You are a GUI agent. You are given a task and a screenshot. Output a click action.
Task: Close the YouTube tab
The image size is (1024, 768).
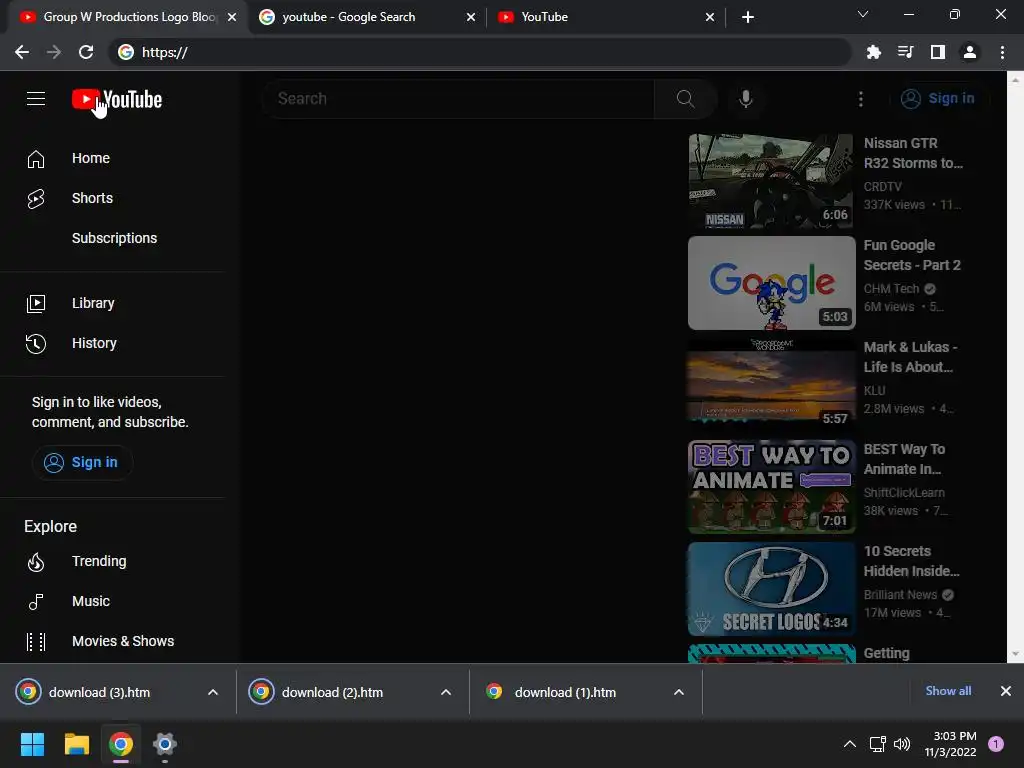coord(710,17)
